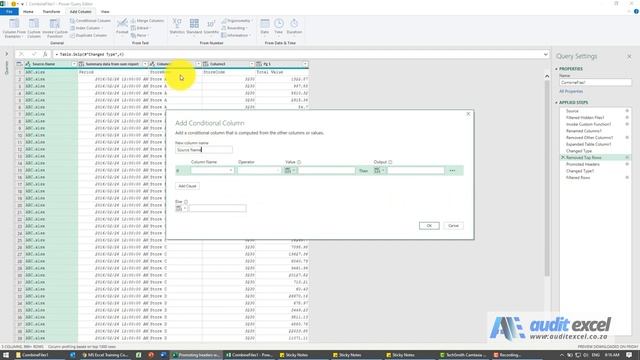The width and height of the screenshot is (640, 360).
Task: Click the Value type selector icon
Action: point(290,171)
